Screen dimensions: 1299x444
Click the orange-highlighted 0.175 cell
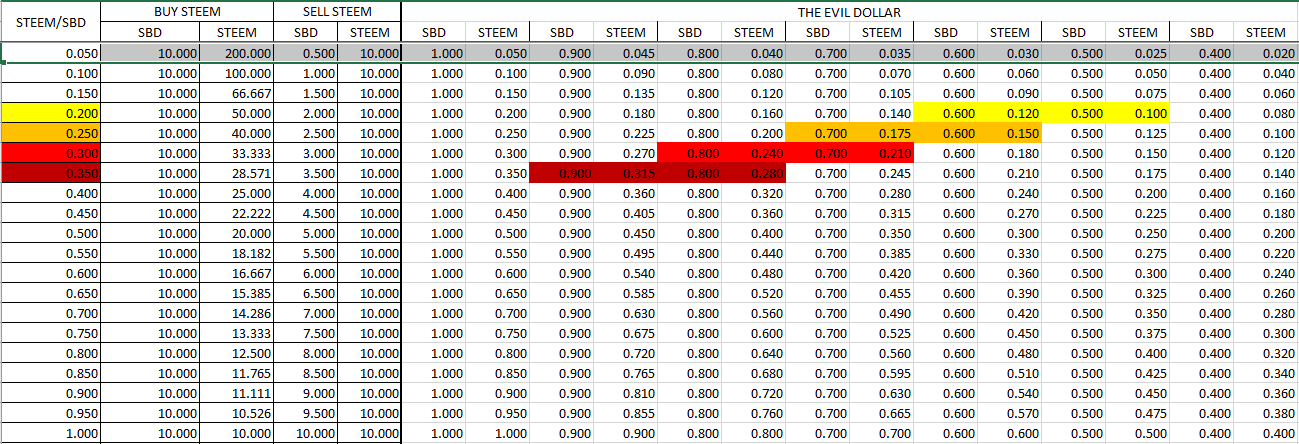(882, 133)
